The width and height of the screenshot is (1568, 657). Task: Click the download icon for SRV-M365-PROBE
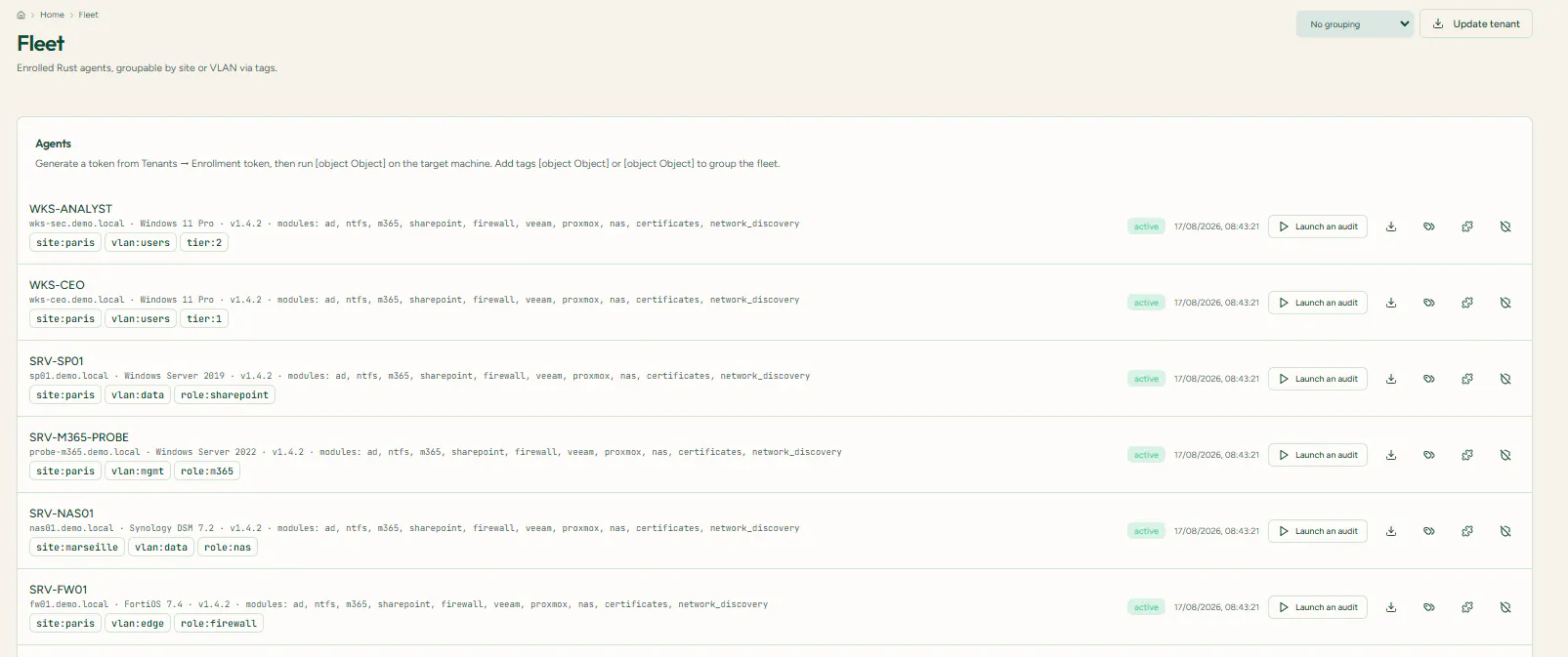pyautogui.click(x=1391, y=455)
